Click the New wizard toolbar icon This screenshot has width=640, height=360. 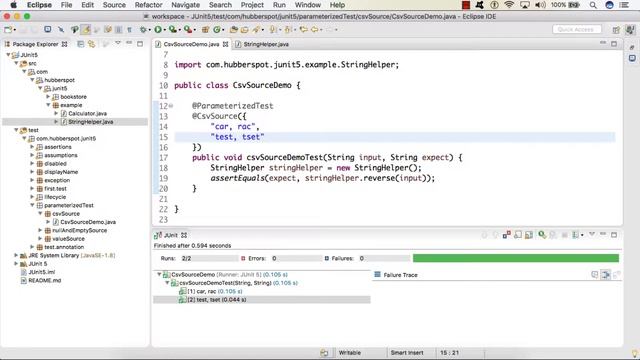[8, 29]
